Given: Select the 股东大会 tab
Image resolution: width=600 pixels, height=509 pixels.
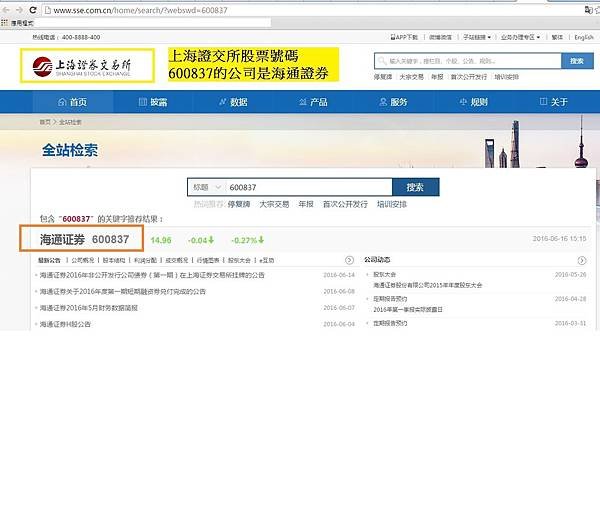Looking at the screenshot, I should tap(239, 260).
